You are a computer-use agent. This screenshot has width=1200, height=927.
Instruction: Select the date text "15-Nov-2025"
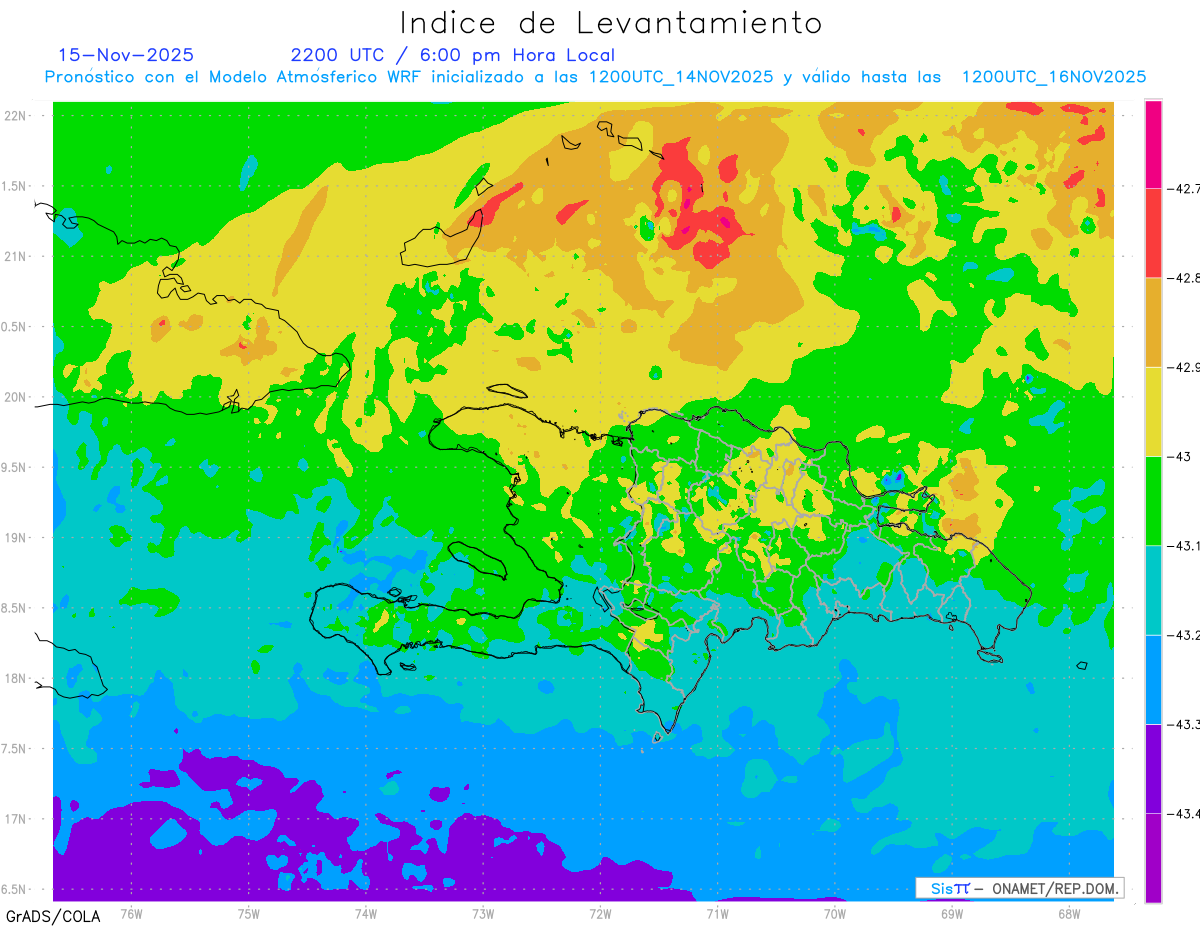click(x=126, y=55)
